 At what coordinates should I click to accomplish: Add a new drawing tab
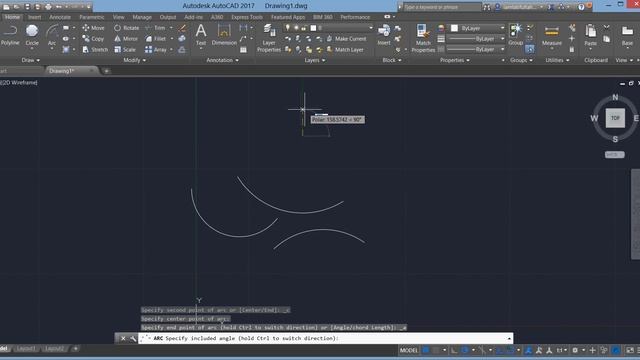(x=106, y=71)
